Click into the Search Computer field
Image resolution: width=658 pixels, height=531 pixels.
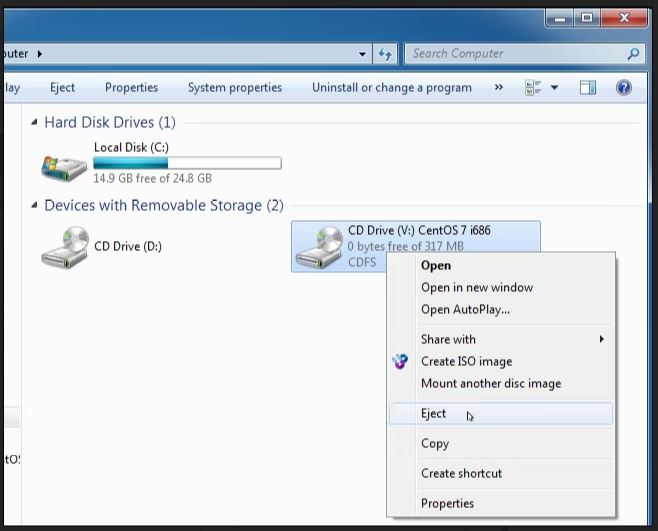coord(515,54)
